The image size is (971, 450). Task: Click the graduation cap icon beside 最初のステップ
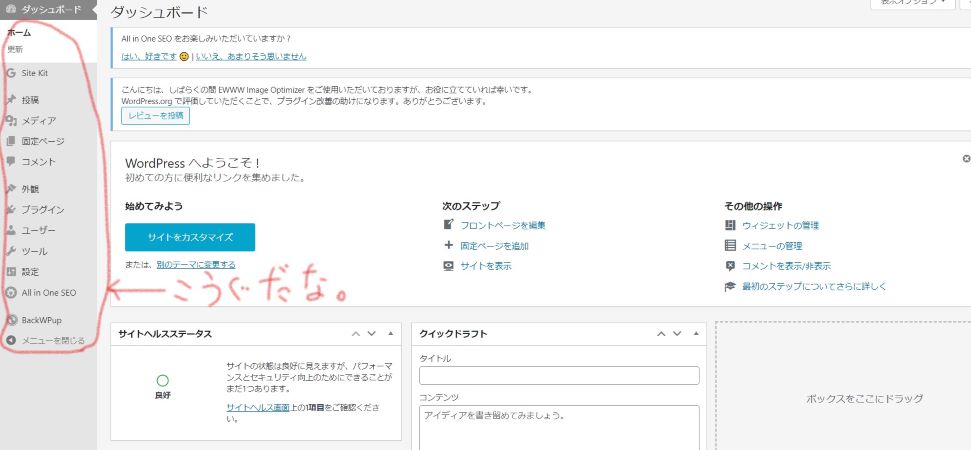tap(730, 287)
